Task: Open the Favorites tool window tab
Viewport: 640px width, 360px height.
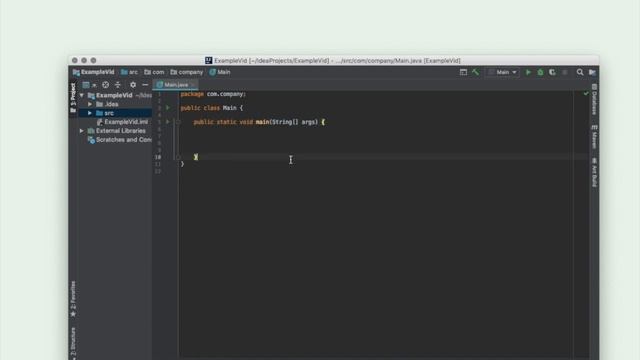Action: (73, 299)
